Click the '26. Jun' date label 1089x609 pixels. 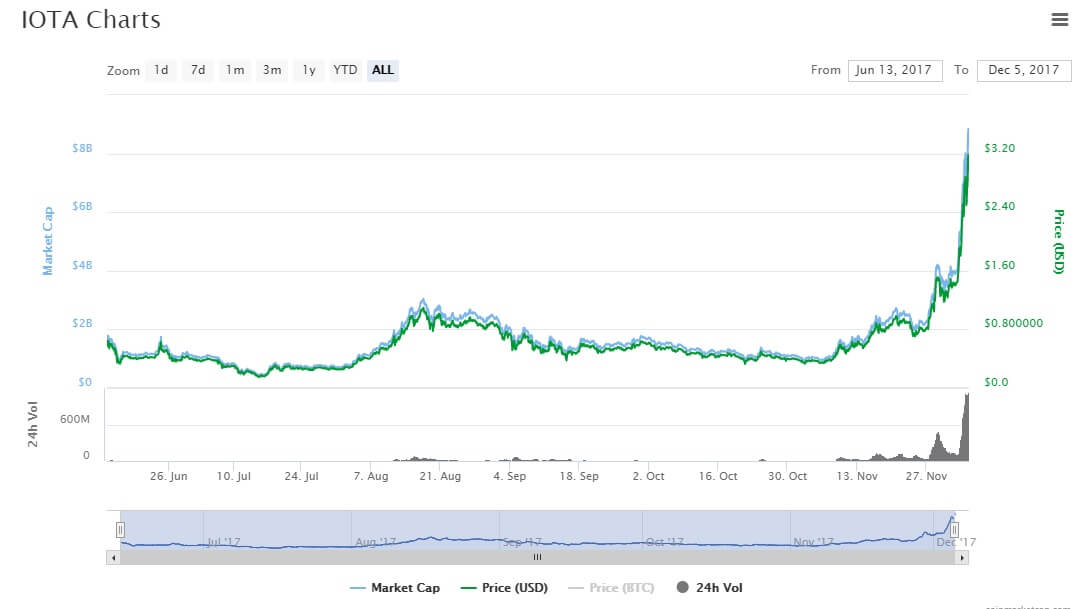coord(169,476)
